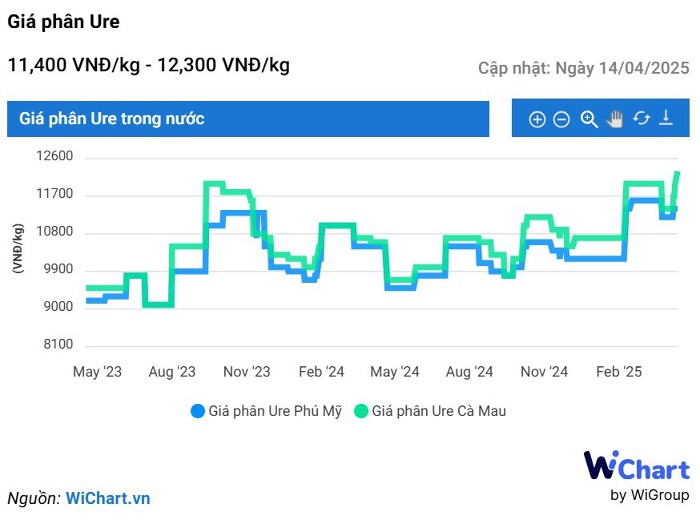
Task: Click the 'Giá phân Ure' page title
Action: click(x=63, y=21)
